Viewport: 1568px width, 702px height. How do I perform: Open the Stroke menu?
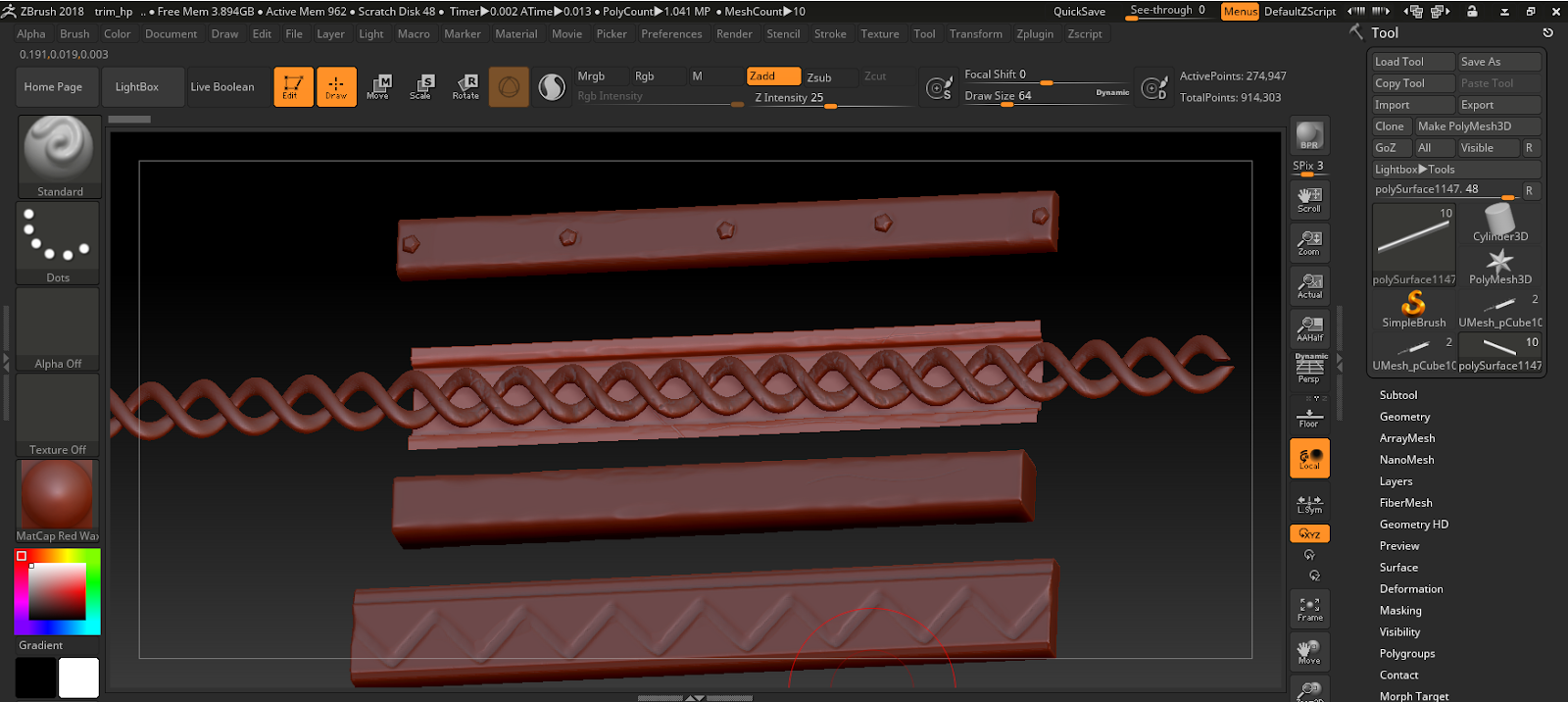click(x=829, y=34)
